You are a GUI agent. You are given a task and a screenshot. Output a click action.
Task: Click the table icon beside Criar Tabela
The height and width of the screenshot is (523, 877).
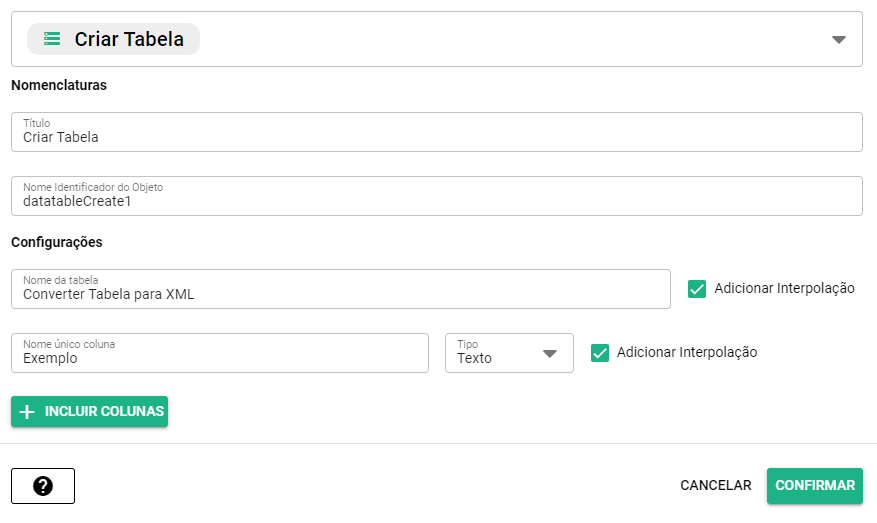coord(52,39)
